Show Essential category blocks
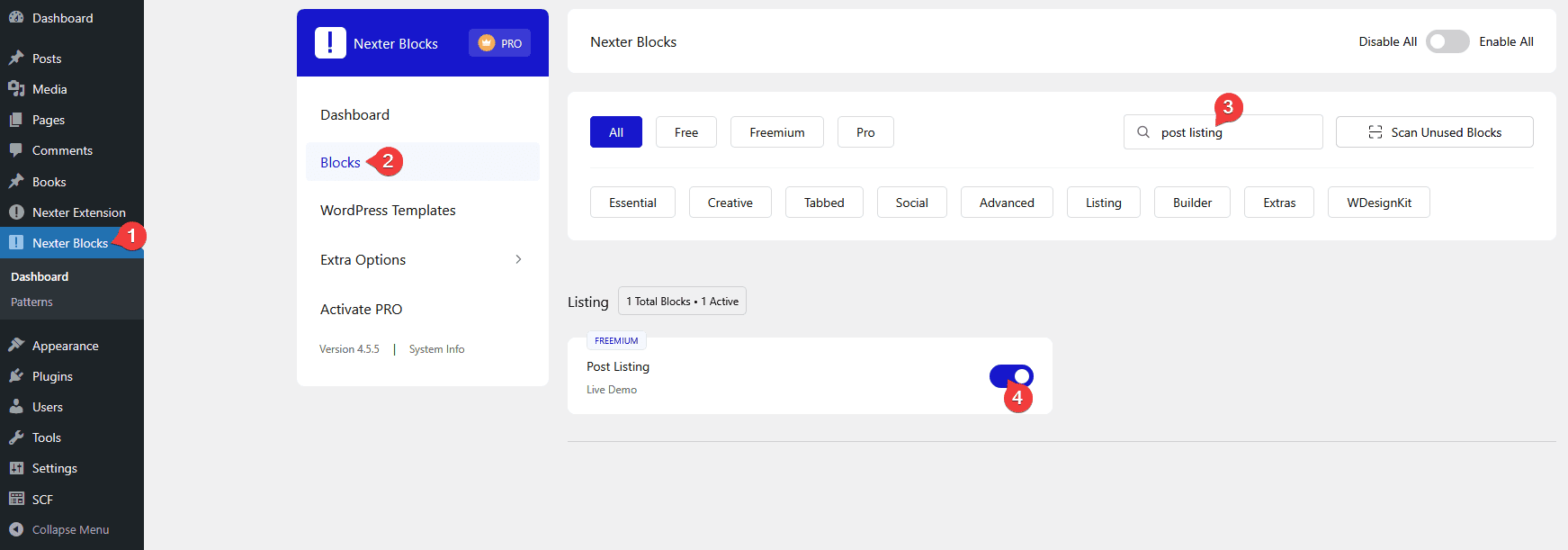This screenshot has height=550, width=1568. [x=632, y=203]
